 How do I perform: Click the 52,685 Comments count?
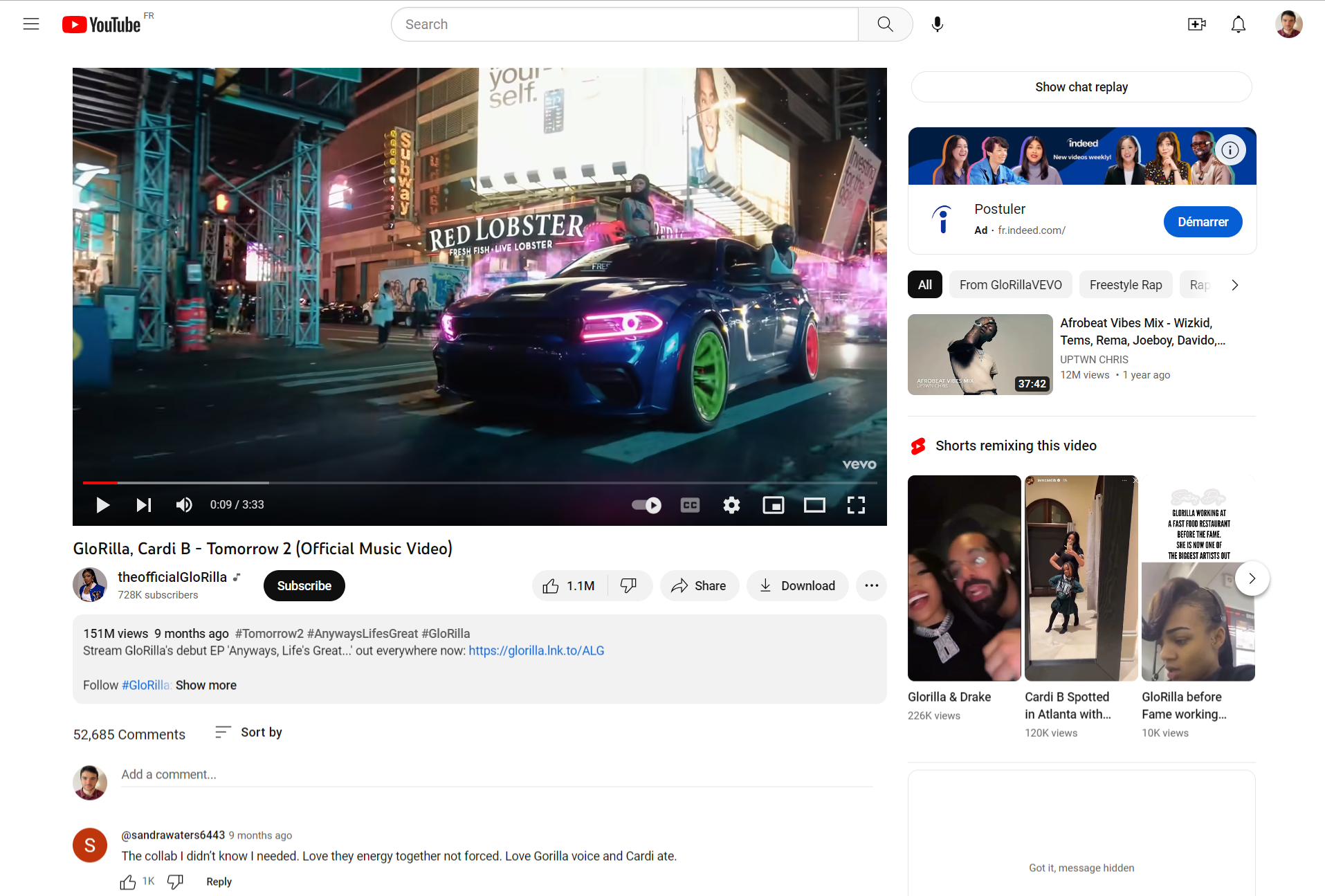(129, 735)
